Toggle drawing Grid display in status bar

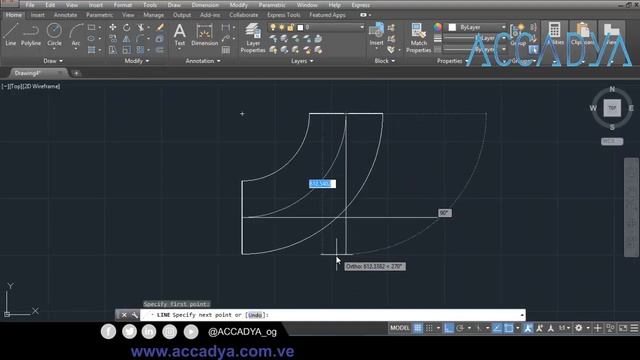point(418,328)
